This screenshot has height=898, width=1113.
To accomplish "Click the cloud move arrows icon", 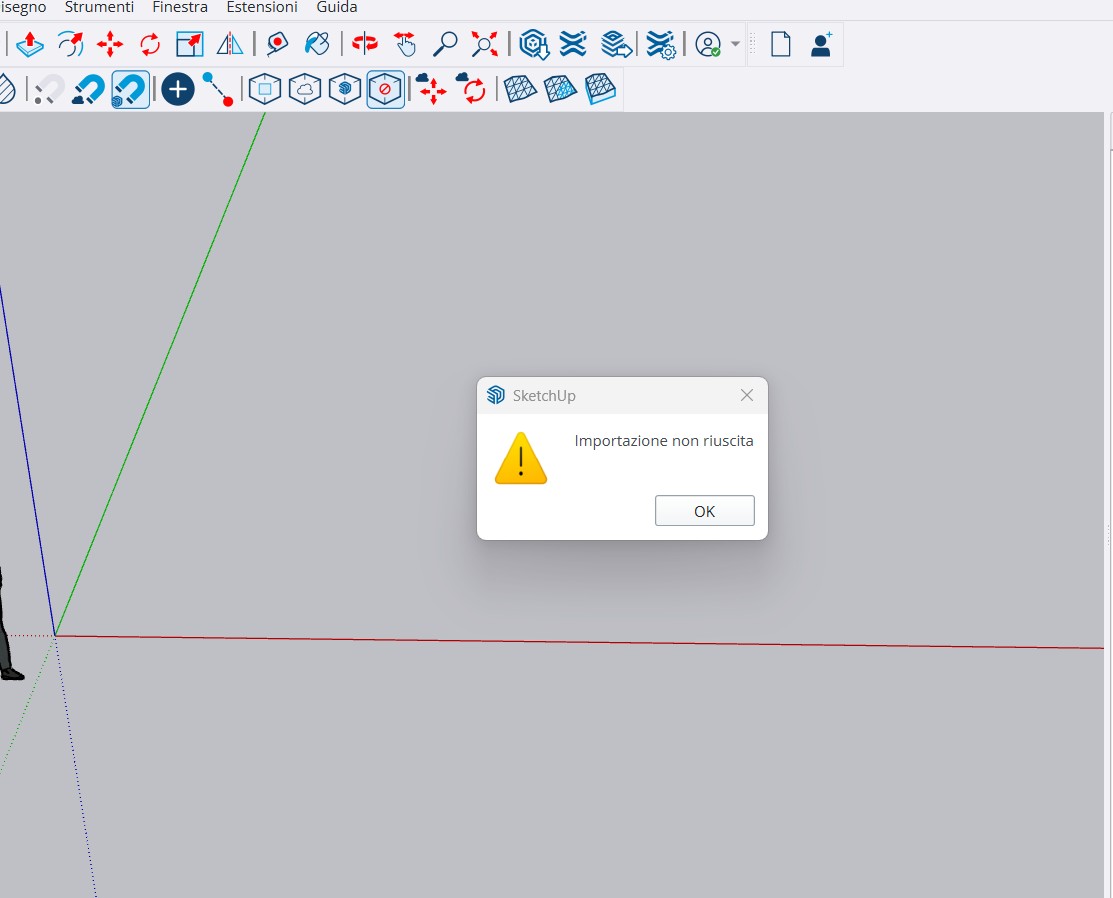I will 431,89.
